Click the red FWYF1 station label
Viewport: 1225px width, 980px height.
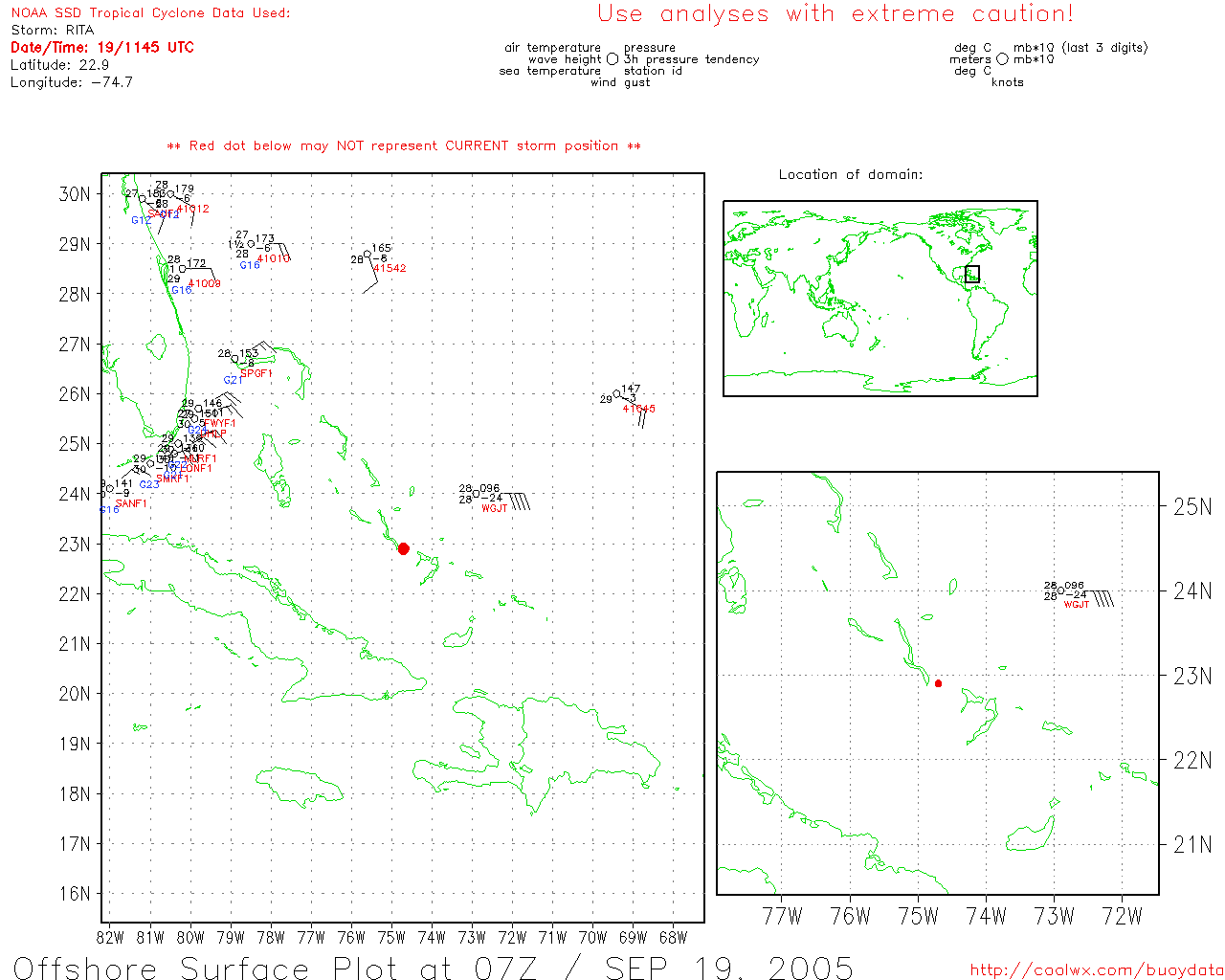(217, 423)
